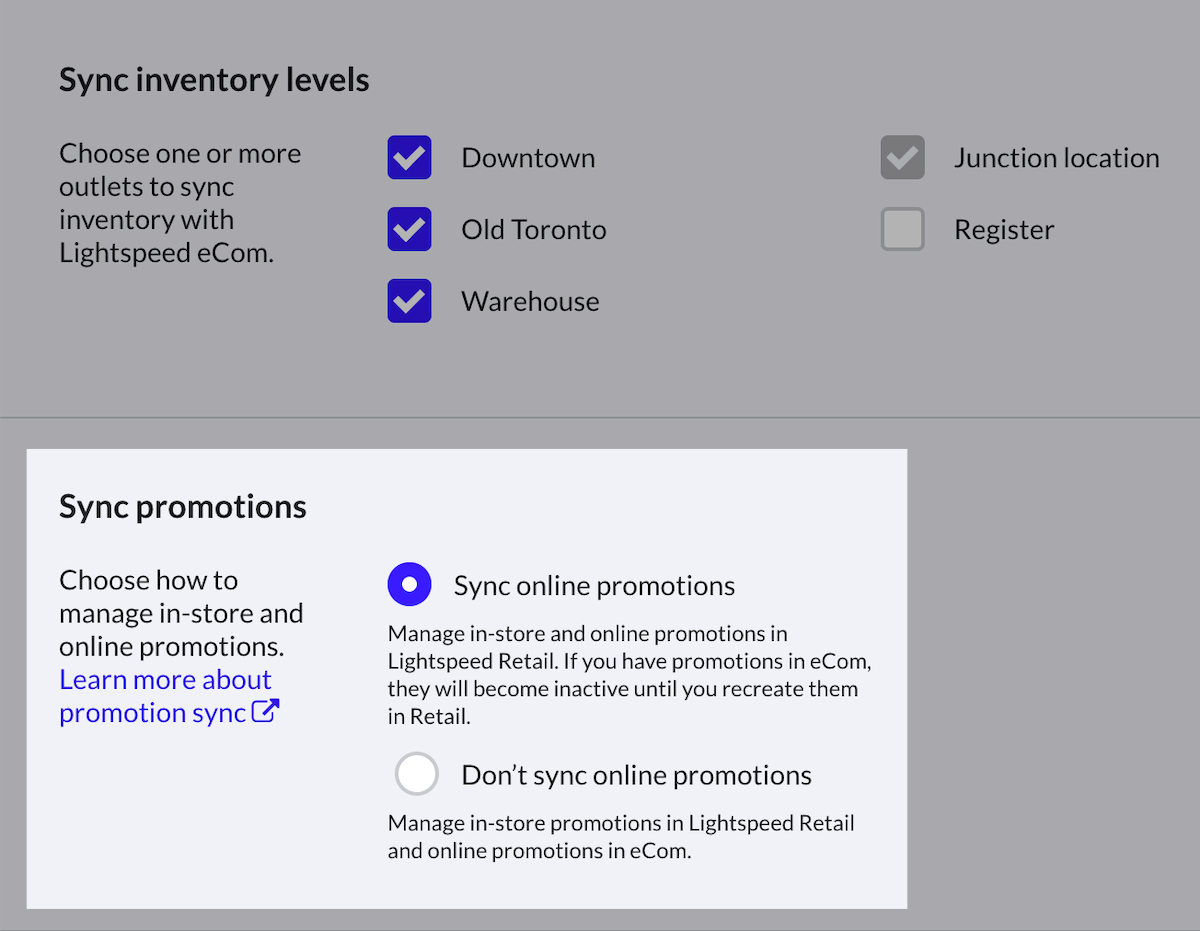
Task: Uncheck the Downtown outlet checkbox
Action: (x=409, y=158)
